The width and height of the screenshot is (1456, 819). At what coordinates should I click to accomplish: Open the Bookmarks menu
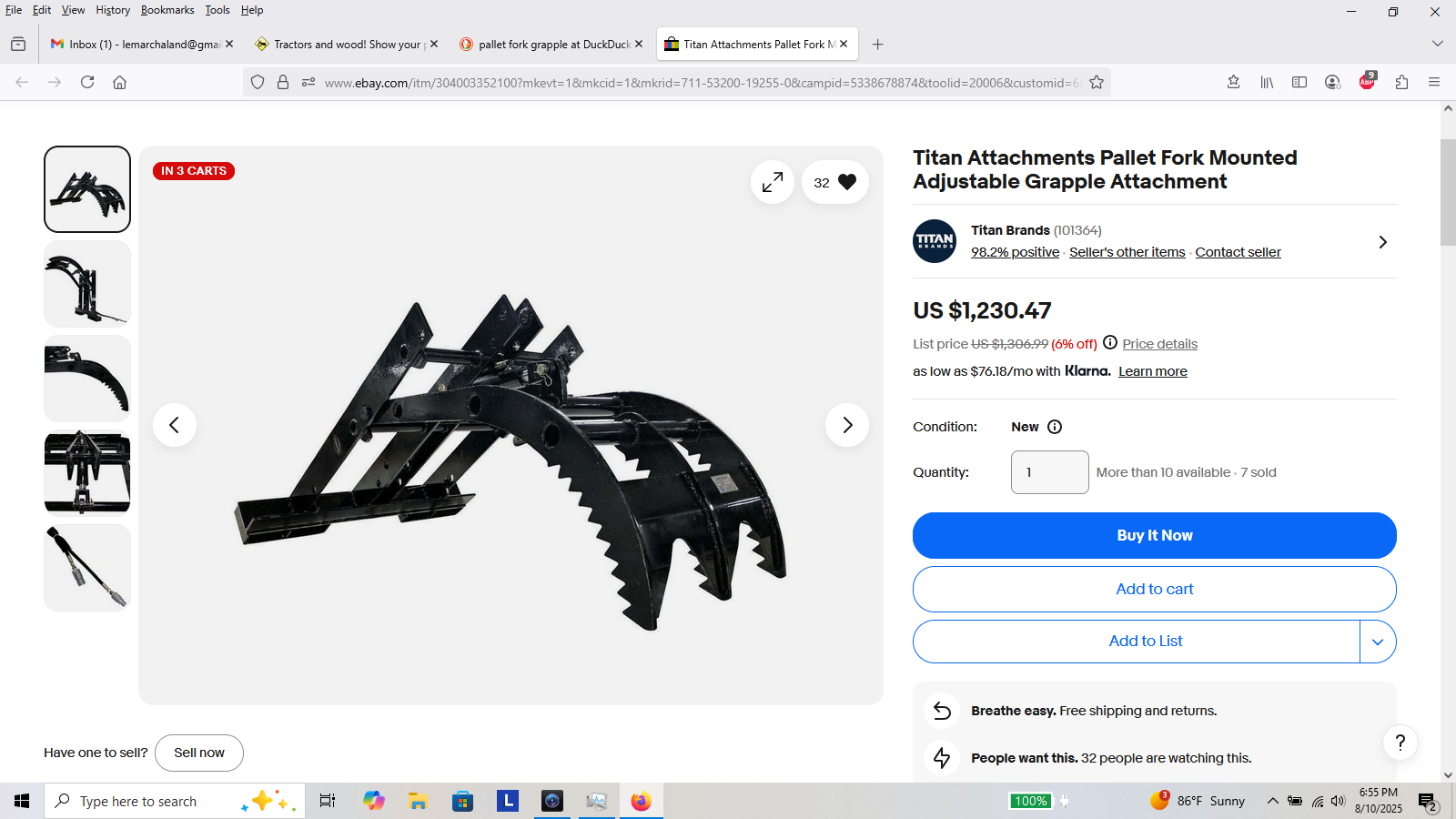(x=167, y=10)
